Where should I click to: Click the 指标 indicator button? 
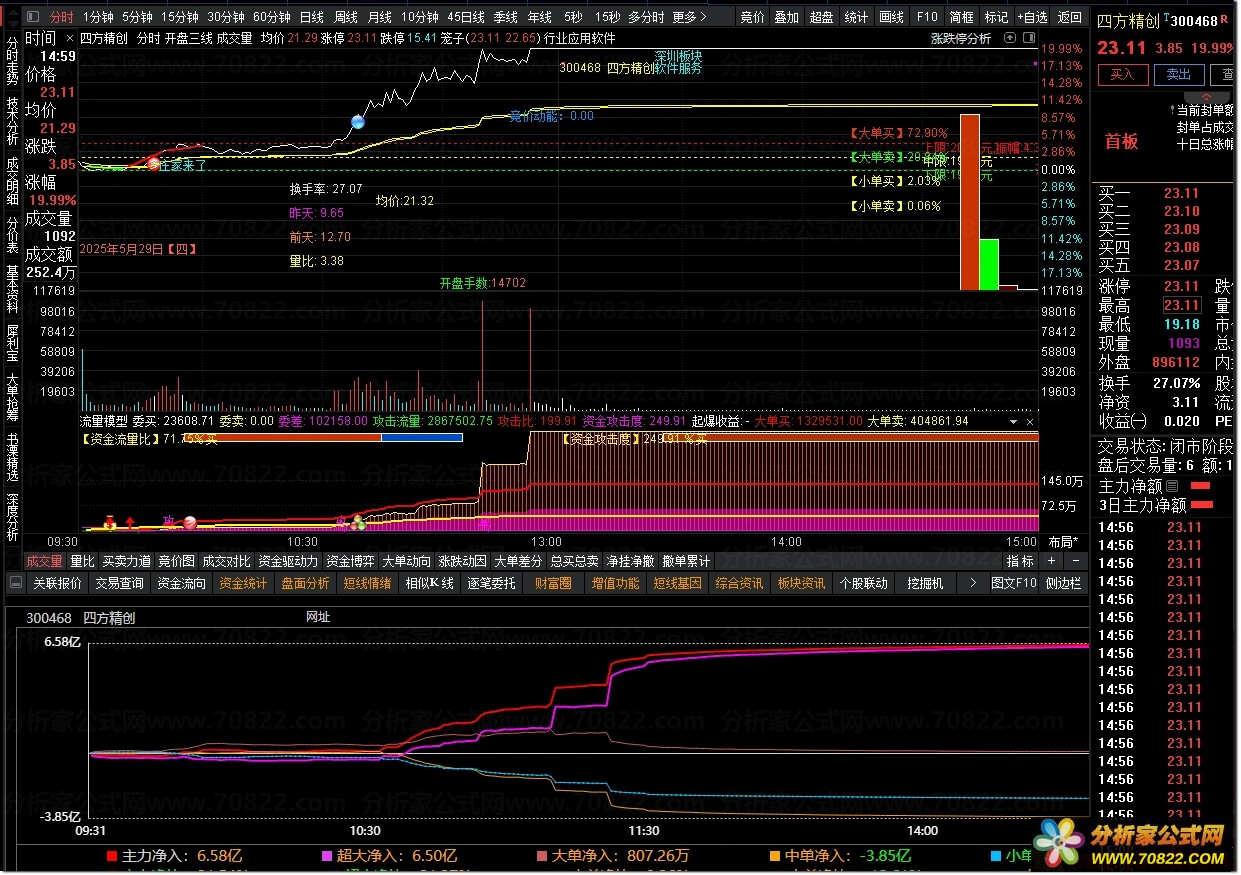pyautogui.click(x=1020, y=562)
